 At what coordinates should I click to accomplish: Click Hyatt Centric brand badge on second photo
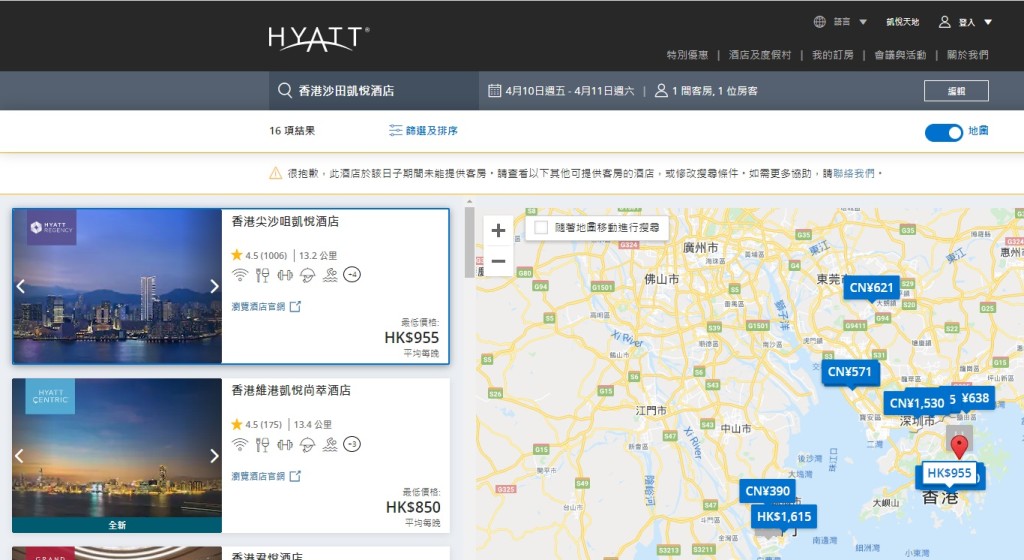50,396
